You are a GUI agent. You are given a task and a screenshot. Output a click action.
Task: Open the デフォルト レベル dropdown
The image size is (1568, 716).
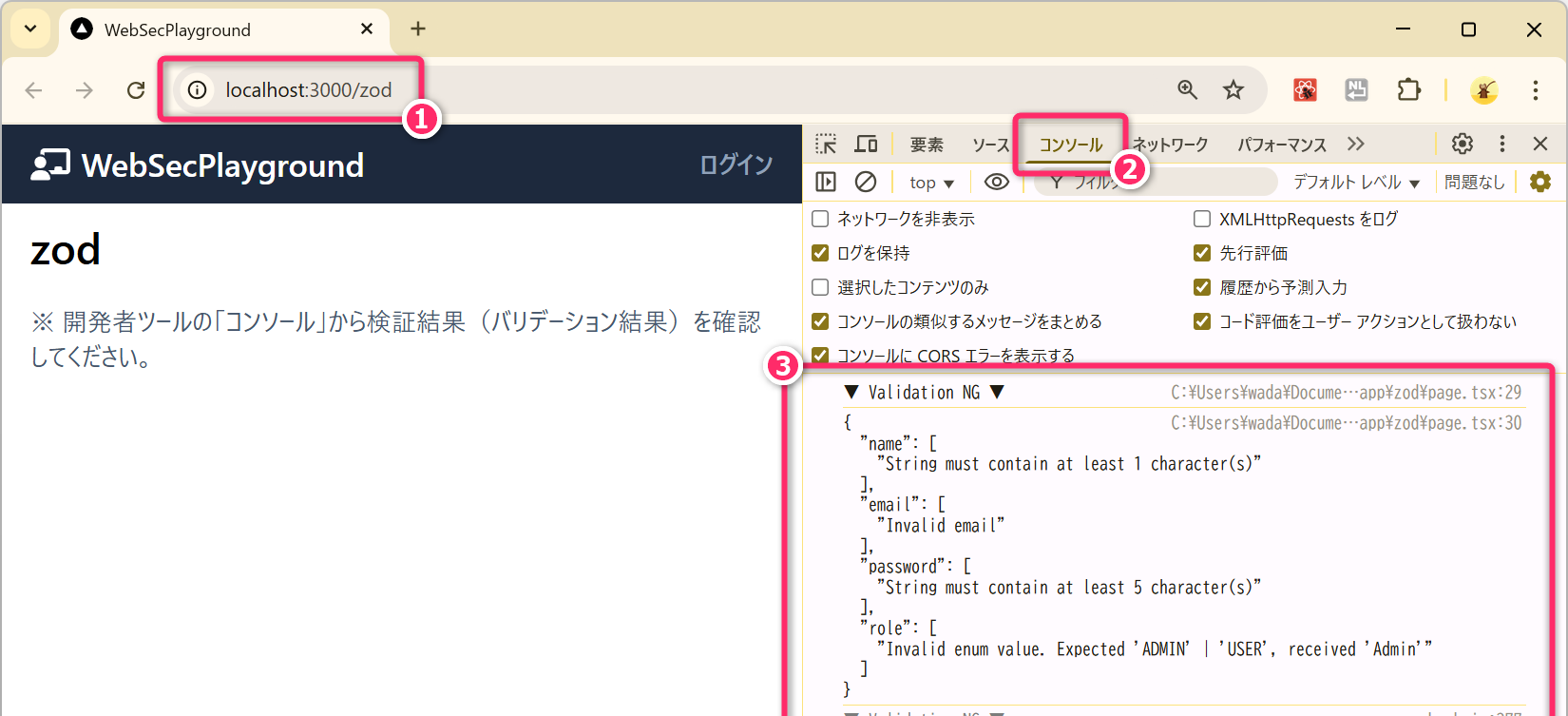[x=1355, y=183]
